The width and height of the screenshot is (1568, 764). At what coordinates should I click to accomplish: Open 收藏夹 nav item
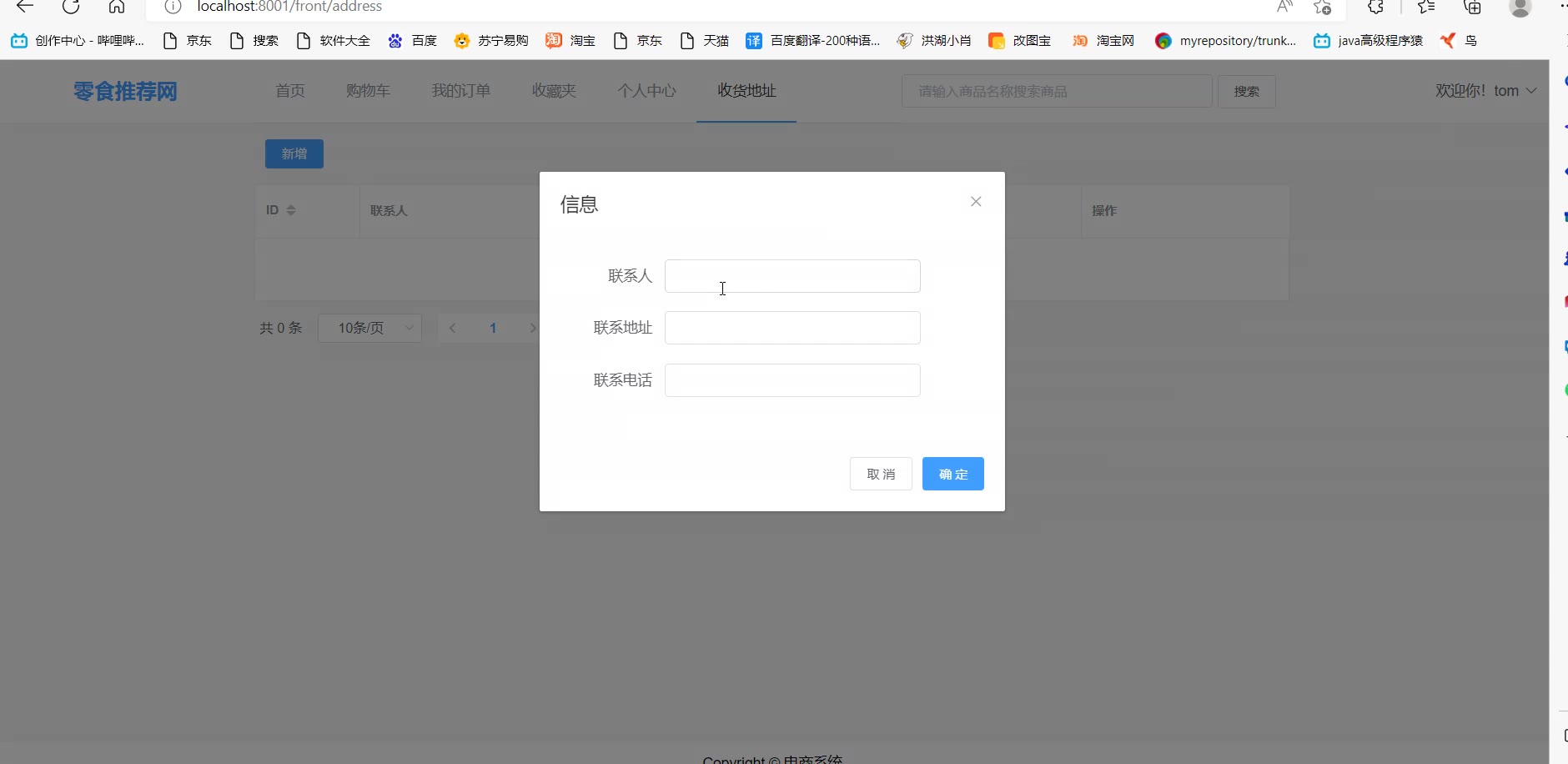click(x=554, y=91)
